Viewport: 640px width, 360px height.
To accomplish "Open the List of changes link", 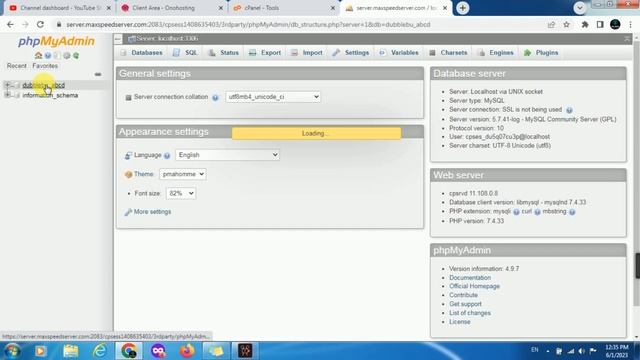I will (470, 313).
